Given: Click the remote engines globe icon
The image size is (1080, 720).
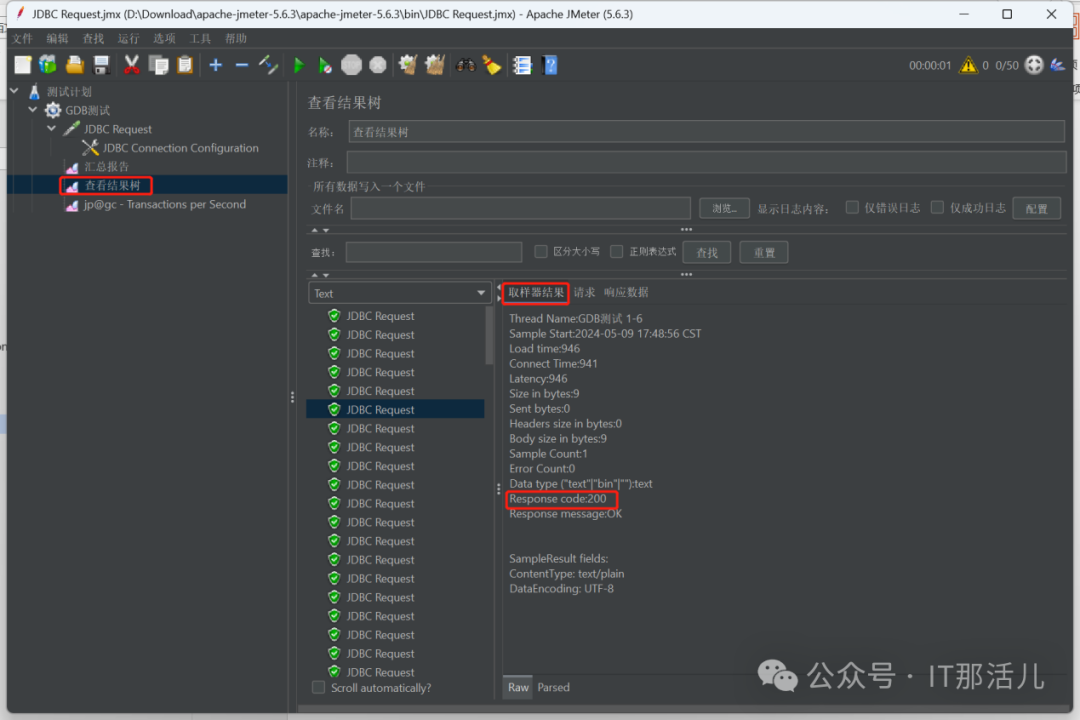Looking at the screenshot, I should pyautogui.click(x=1034, y=65).
